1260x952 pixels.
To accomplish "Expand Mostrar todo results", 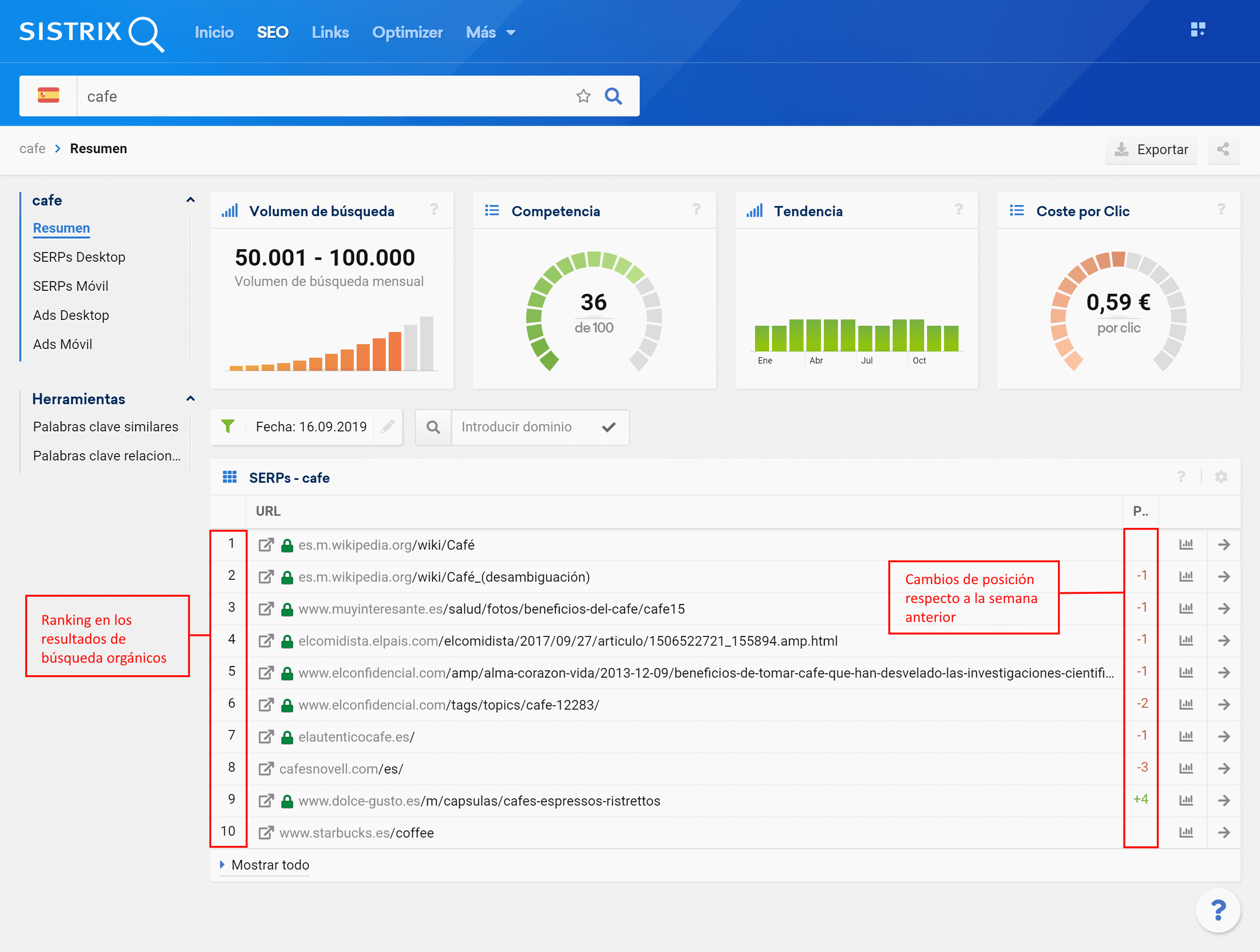I will tap(269, 864).
